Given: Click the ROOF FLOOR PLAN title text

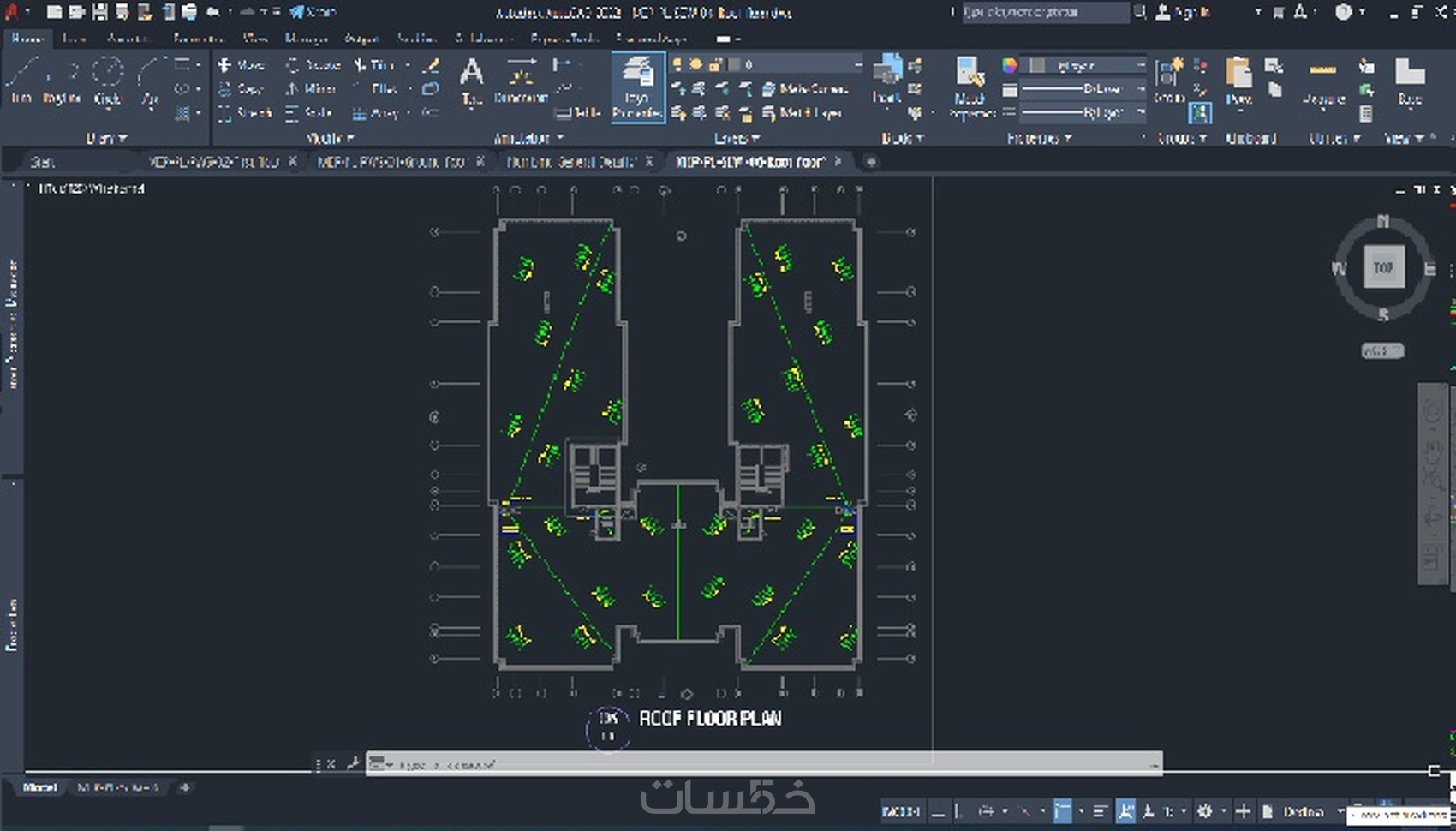Looking at the screenshot, I should 710,719.
